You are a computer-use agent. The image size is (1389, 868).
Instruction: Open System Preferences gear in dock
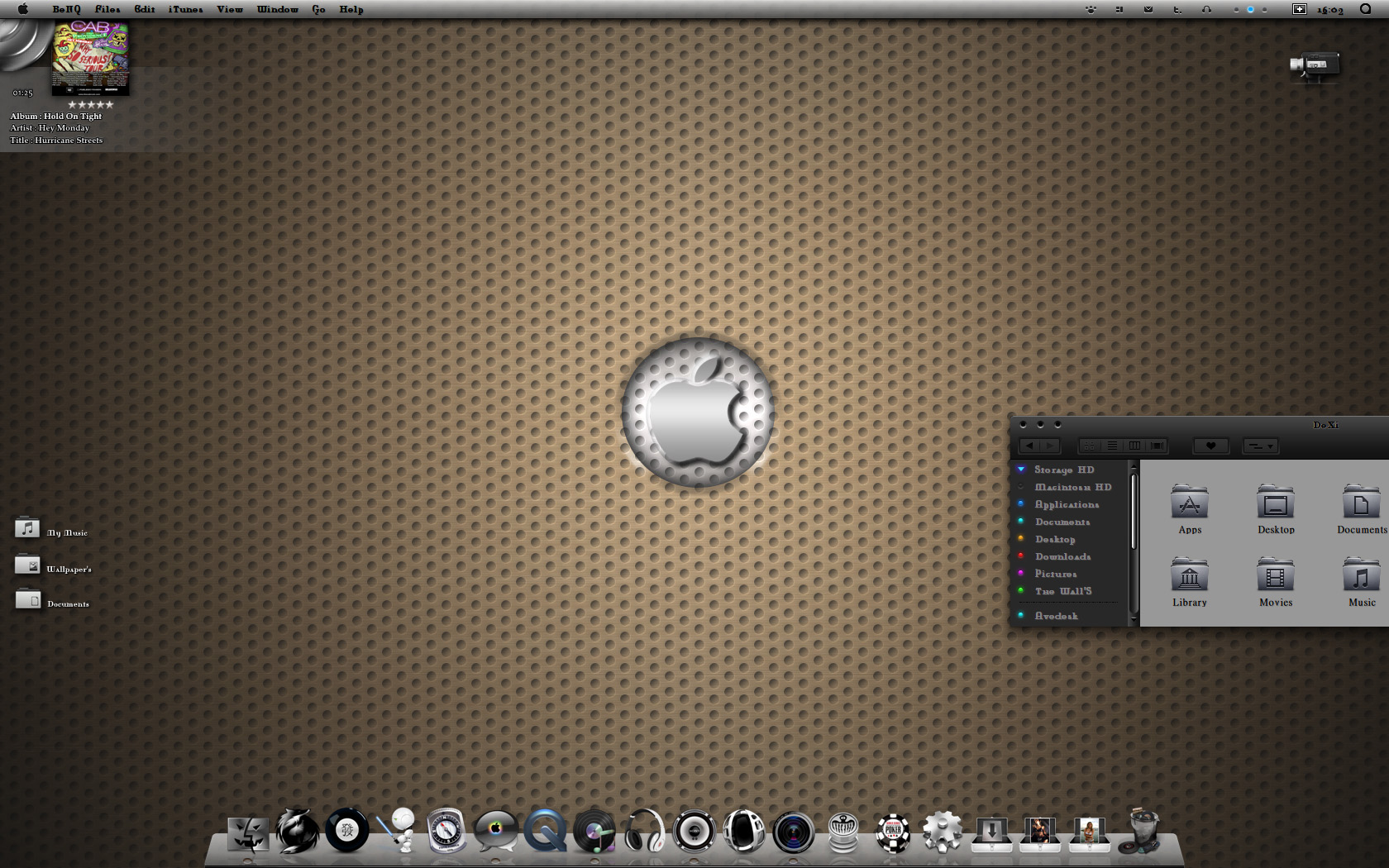[943, 832]
